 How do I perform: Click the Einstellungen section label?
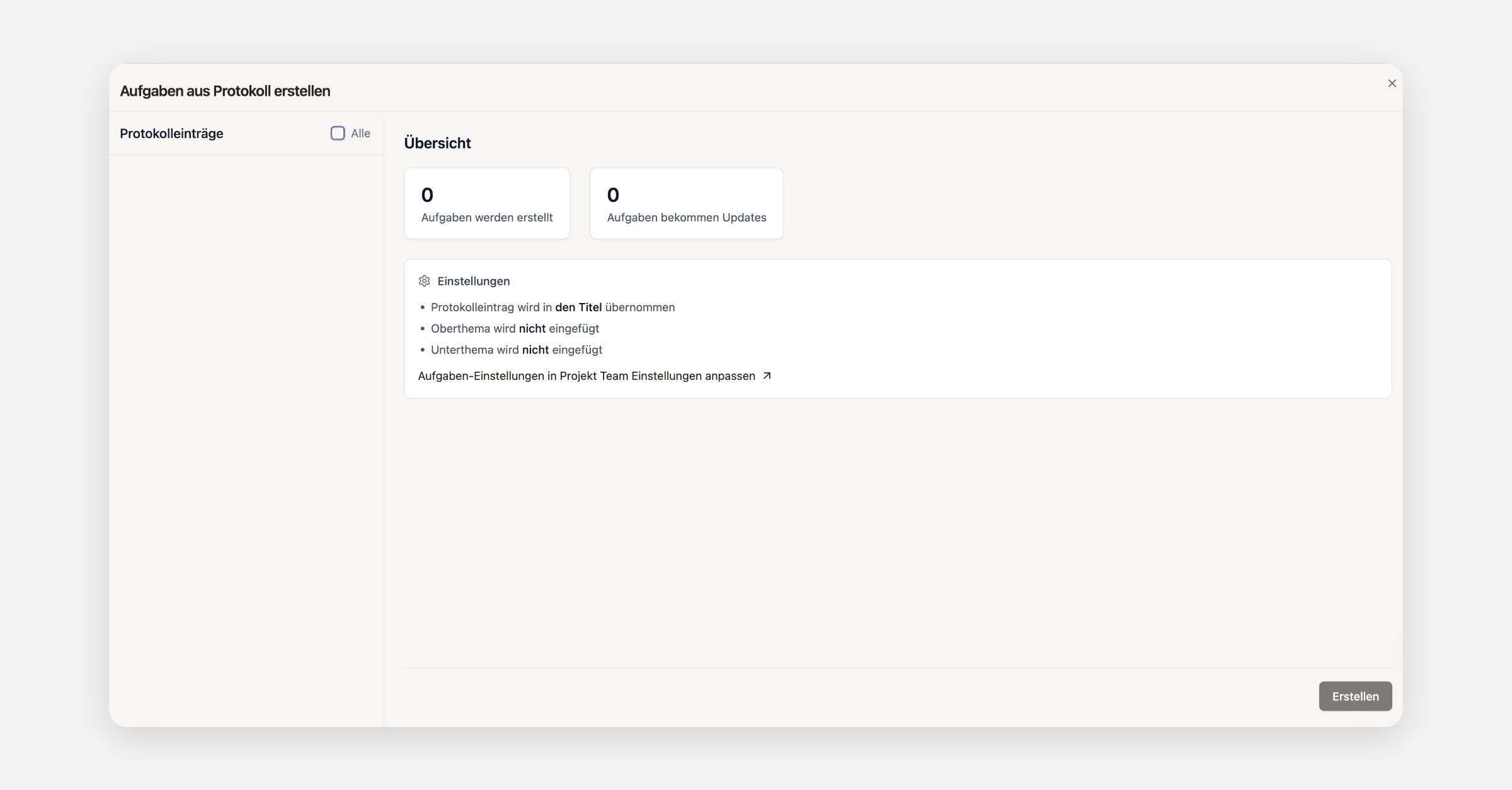473,281
